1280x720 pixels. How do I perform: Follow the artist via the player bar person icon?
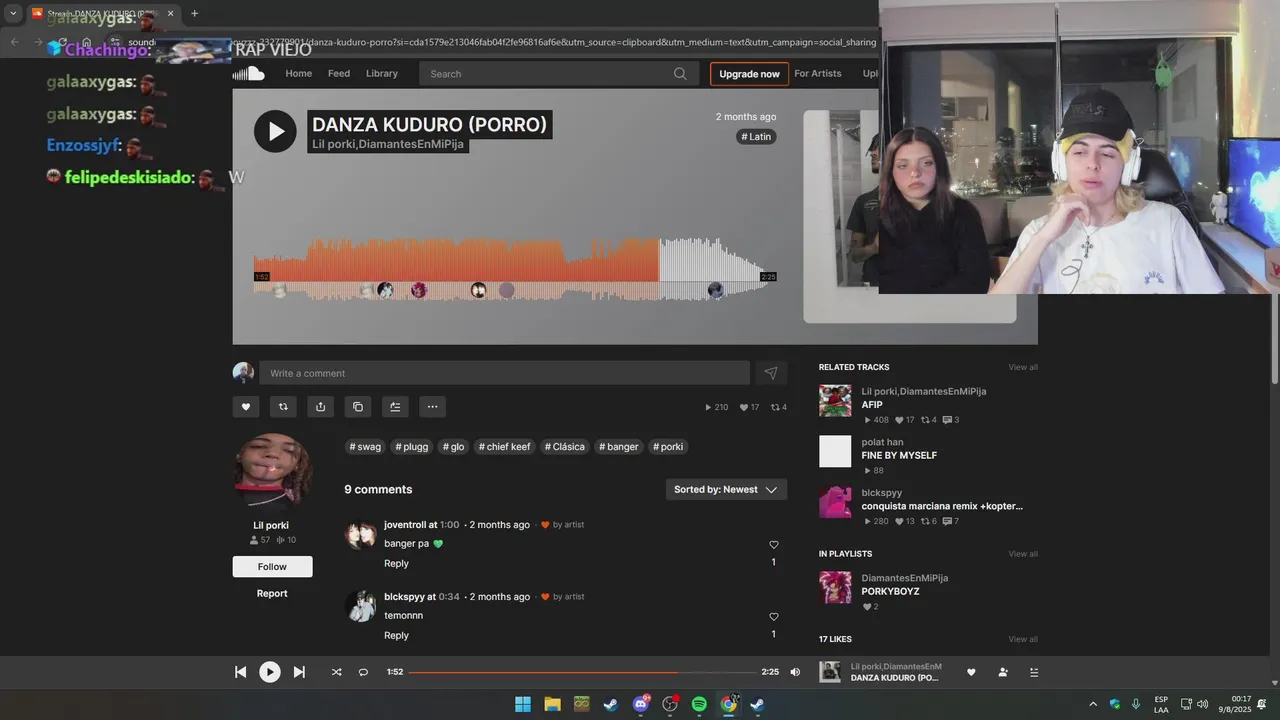(x=1003, y=672)
